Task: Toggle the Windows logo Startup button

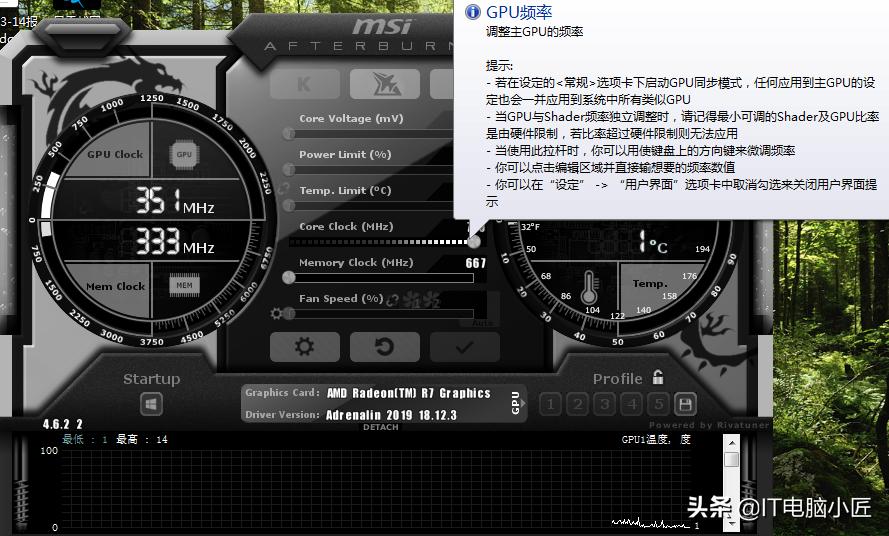Action: (151, 404)
